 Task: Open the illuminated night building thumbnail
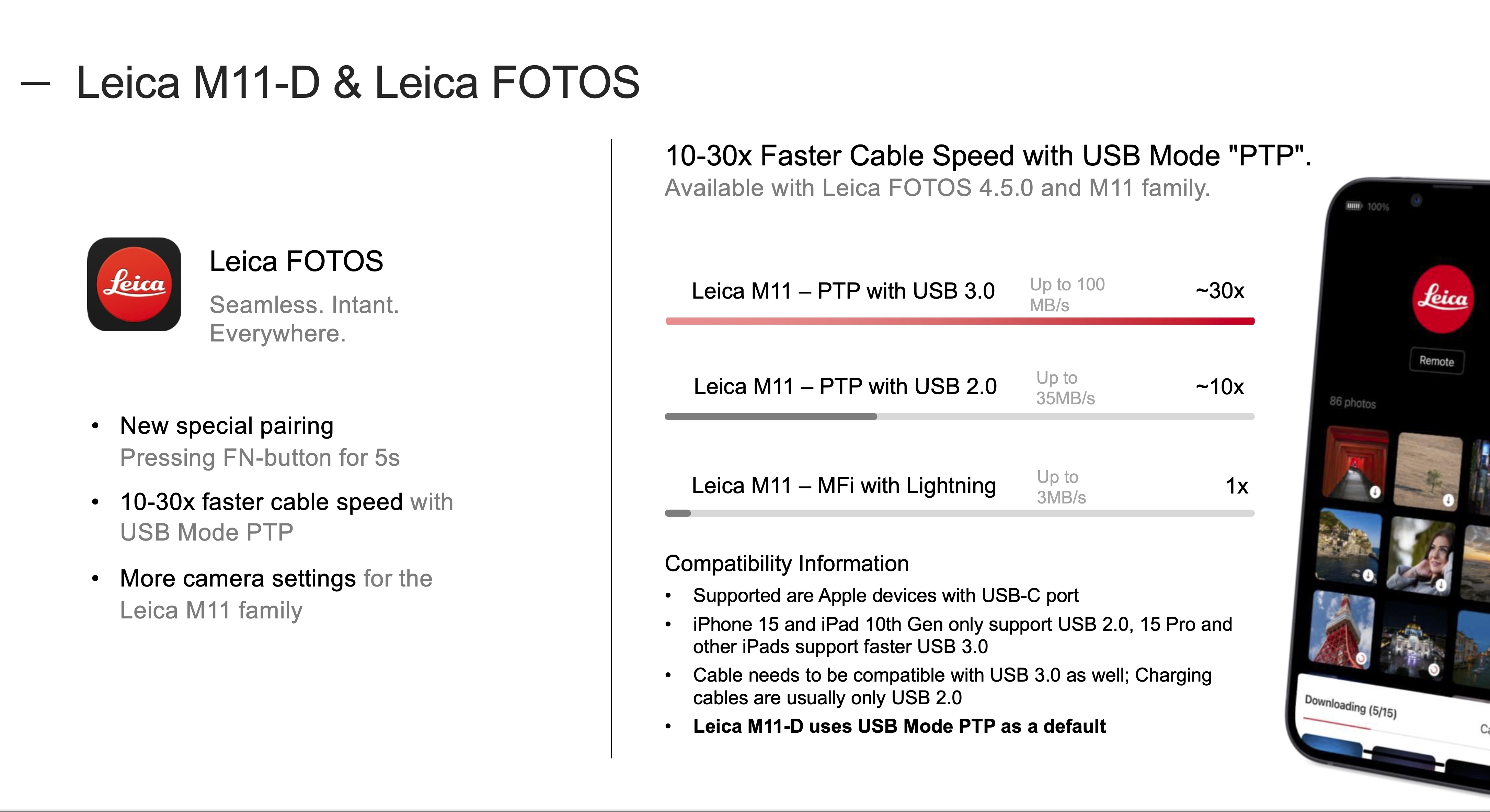[1414, 641]
